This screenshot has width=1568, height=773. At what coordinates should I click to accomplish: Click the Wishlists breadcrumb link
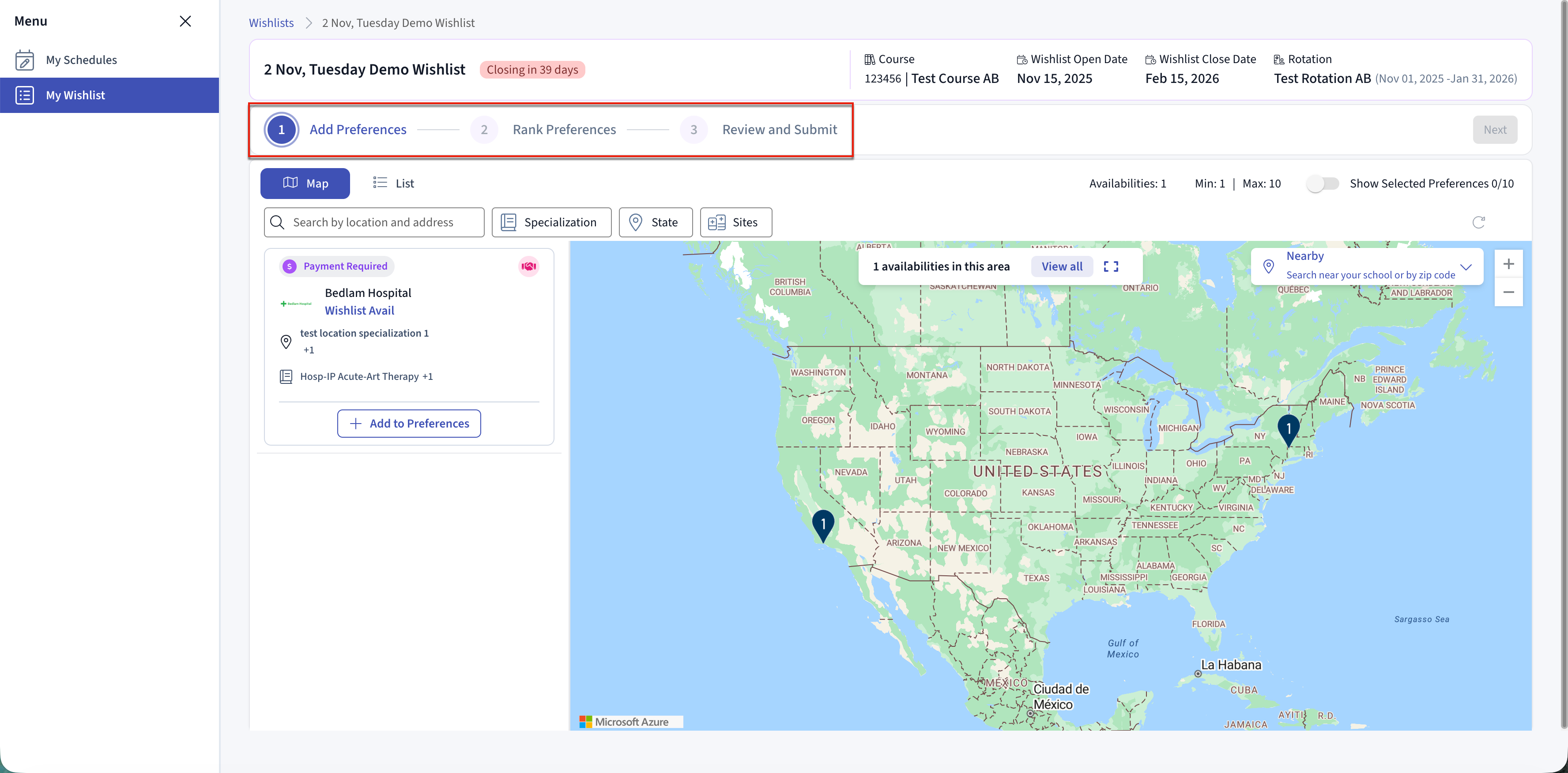(271, 23)
